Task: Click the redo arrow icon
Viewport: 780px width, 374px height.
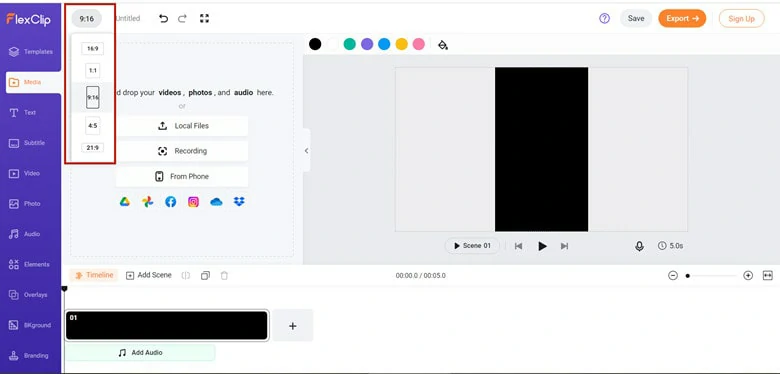Action: pyautogui.click(x=183, y=19)
